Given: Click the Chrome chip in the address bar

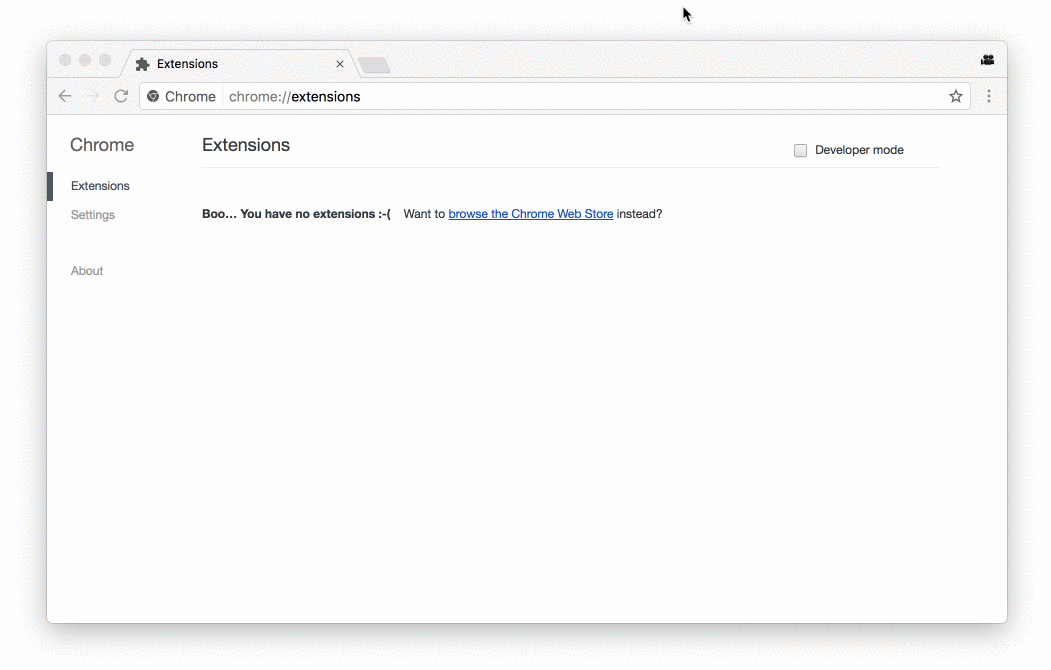Looking at the screenshot, I should coord(182,96).
